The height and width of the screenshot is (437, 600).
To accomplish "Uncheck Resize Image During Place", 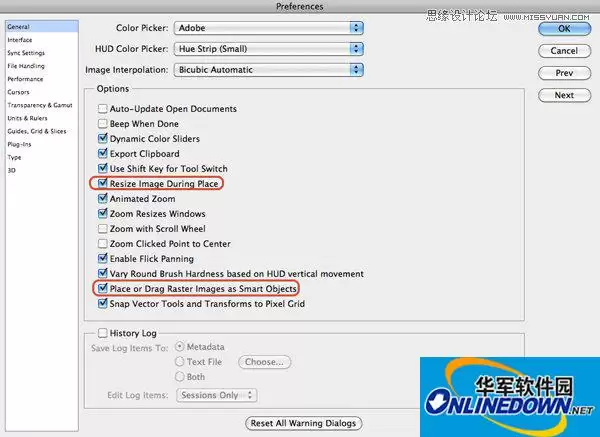I will 103,183.
